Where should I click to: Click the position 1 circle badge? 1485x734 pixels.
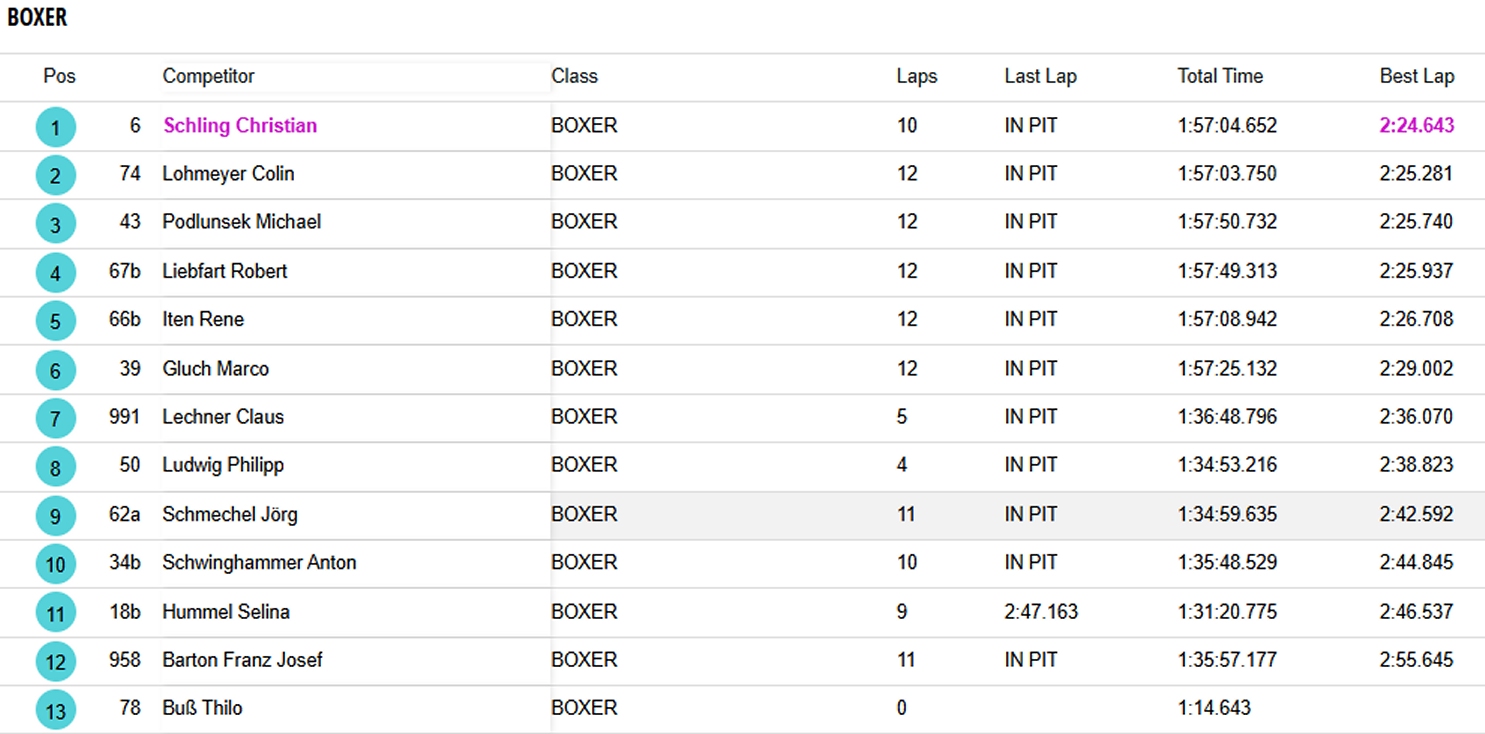click(55, 127)
